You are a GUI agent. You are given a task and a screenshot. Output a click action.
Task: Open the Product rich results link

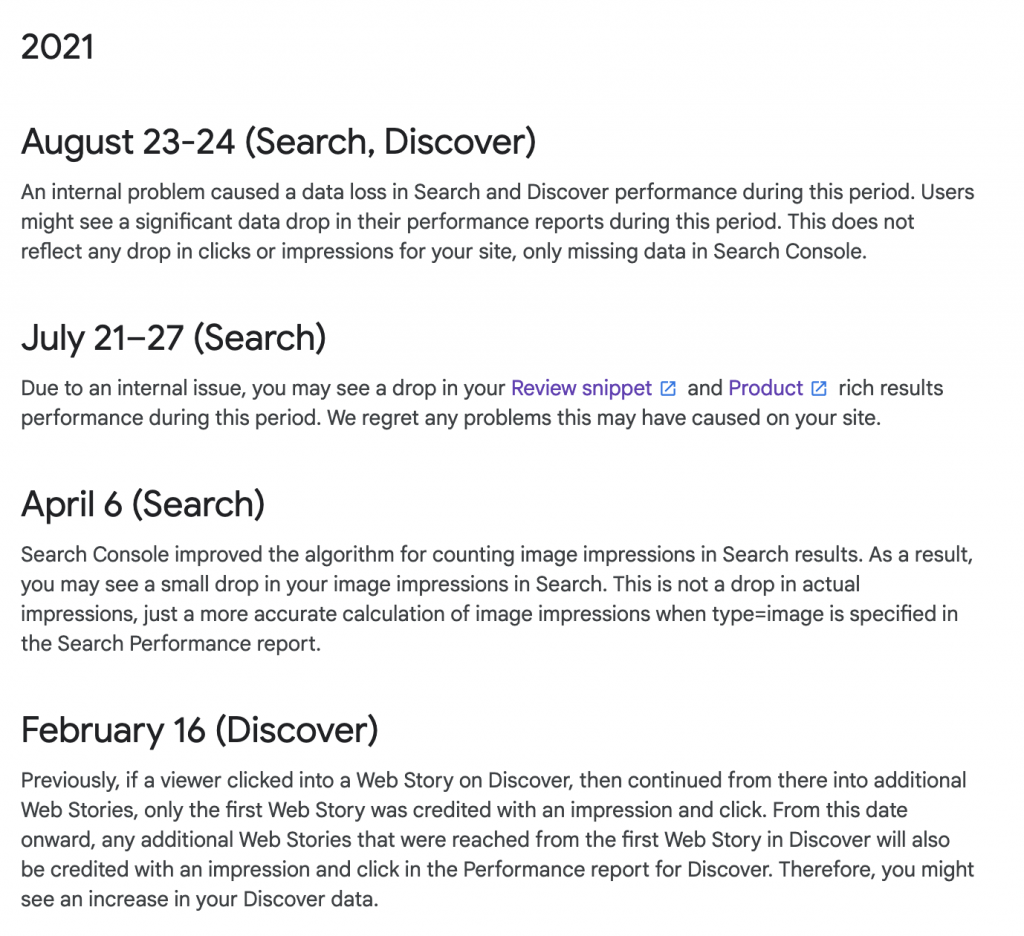point(765,388)
